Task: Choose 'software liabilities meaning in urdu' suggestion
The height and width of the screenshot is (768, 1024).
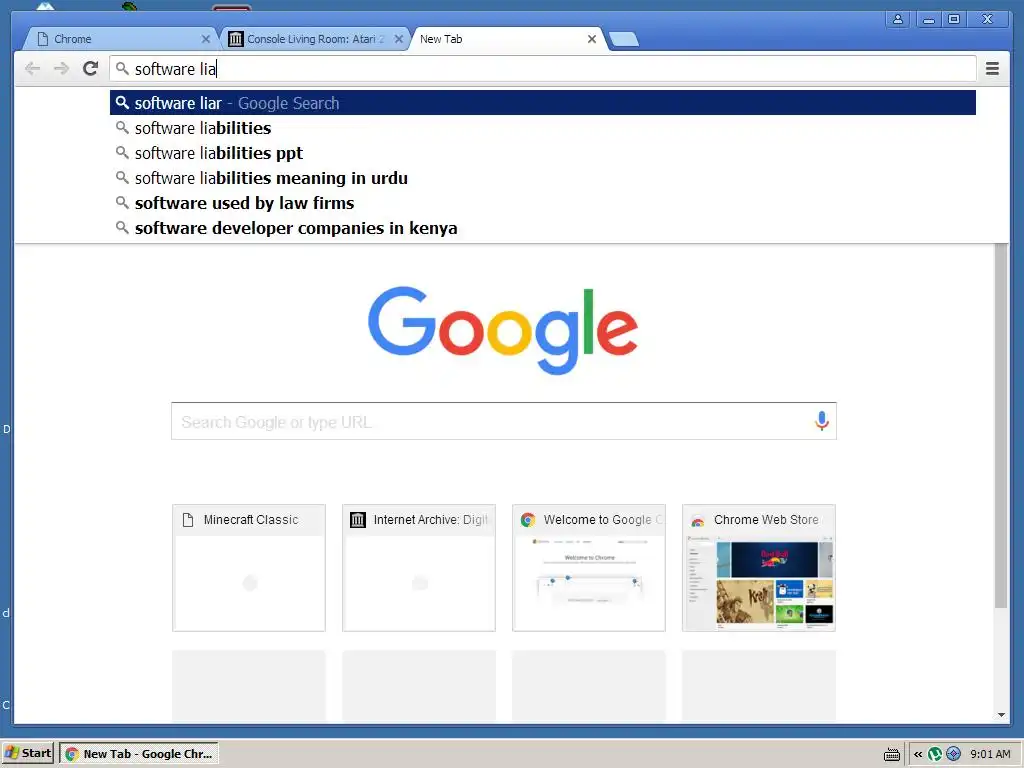Action: pos(543,178)
